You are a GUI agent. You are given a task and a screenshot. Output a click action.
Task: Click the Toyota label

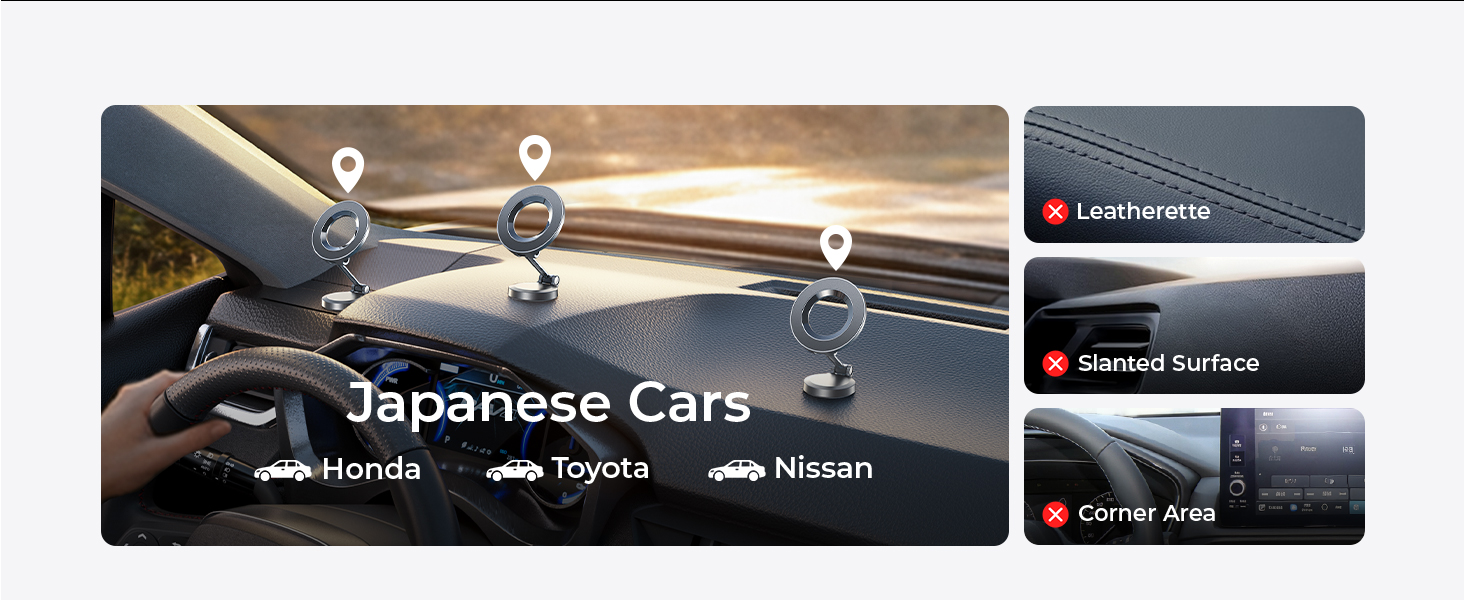click(x=601, y=469)
